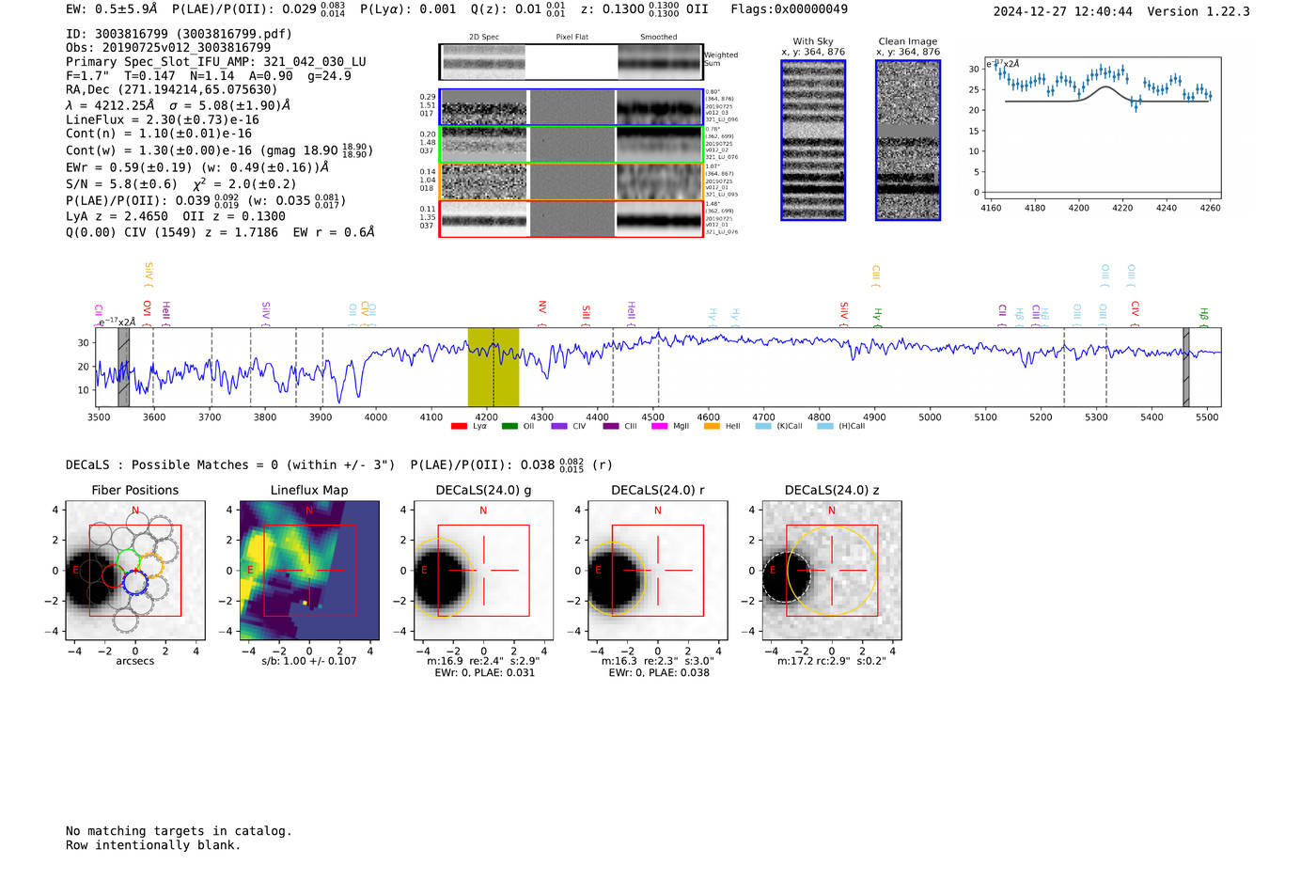Click the Clean Image strip
The height and width of the screenshot is (896, 1316).
click(908, 140)
